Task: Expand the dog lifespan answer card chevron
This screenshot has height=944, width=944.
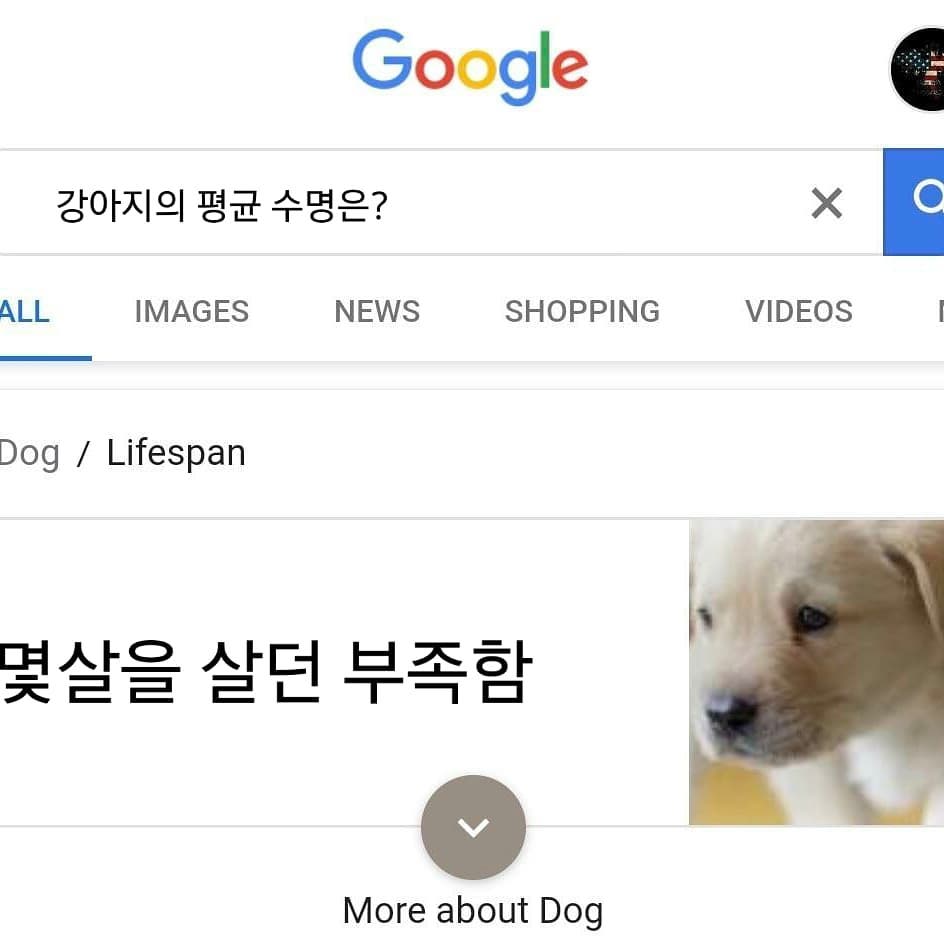Action: tap(473, 827)
